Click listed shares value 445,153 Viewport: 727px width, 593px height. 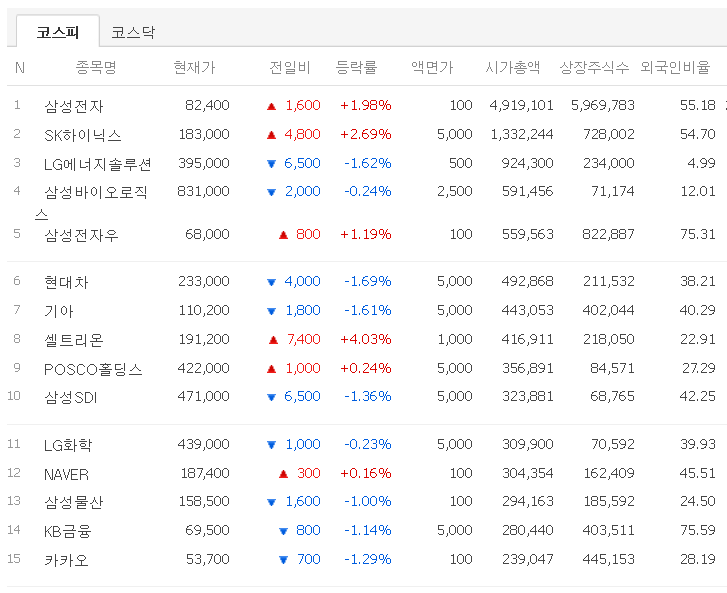pos(608,559)
